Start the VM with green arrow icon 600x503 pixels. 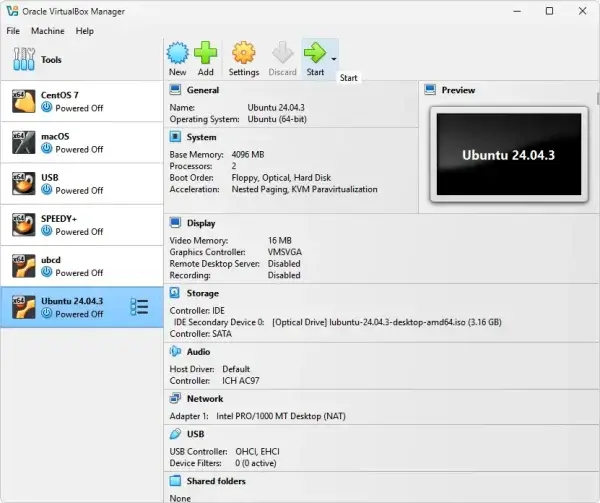click(x=315, y=53)
